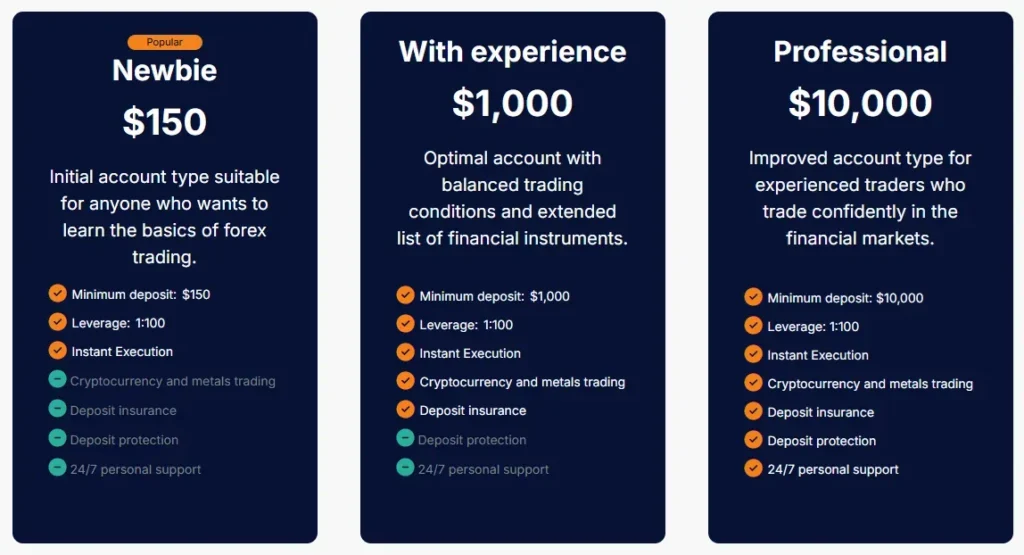Click With experience Deposit protection minus icon

click(405, 438)
